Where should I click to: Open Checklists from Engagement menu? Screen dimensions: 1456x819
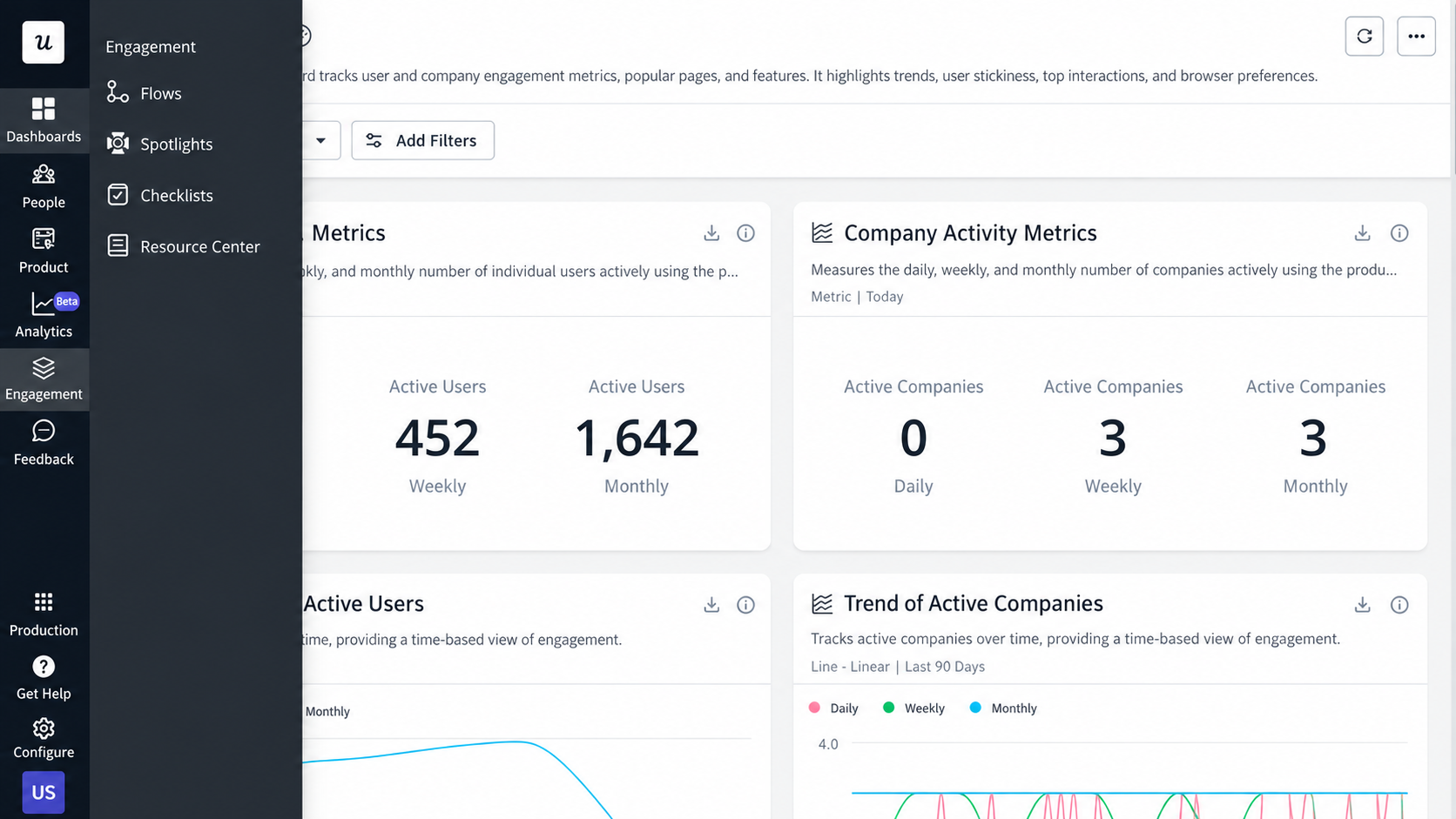(159, 195)
